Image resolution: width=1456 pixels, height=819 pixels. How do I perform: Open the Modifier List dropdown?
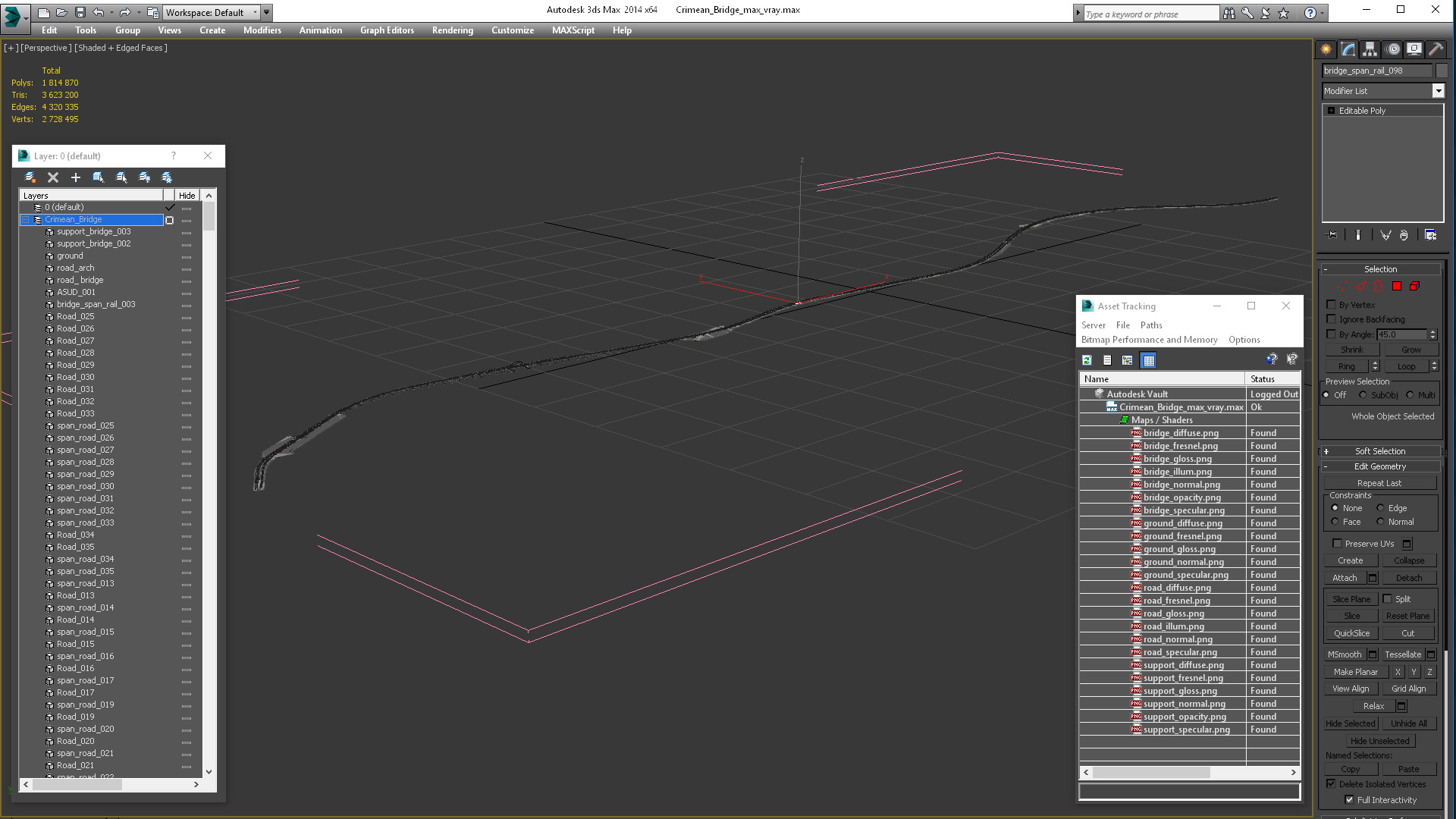pos(1438,91)
